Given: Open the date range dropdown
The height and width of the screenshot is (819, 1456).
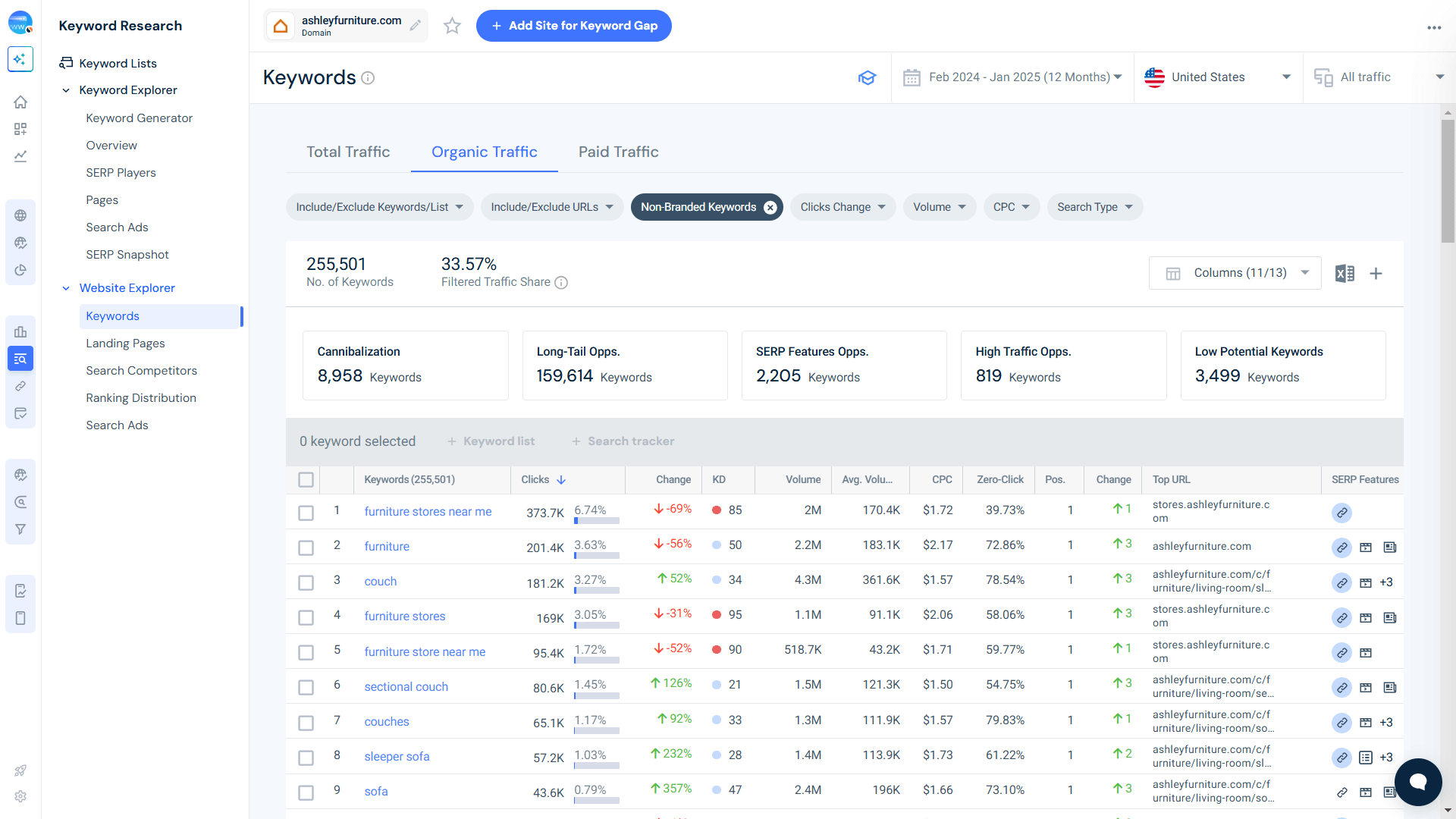Looking at the screenshot, I should point(1012,77).
